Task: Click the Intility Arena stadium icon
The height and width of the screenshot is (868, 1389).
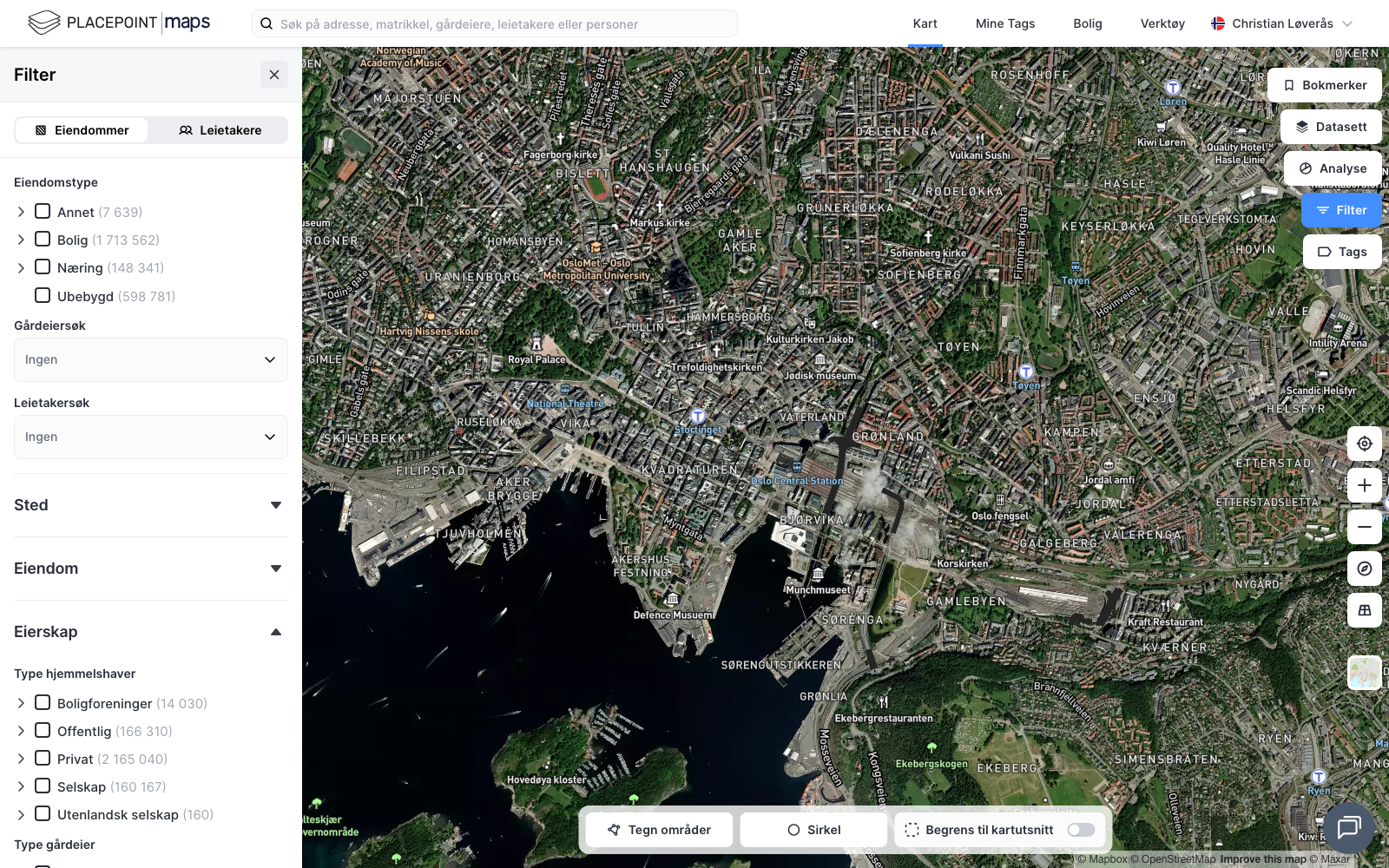Action: coord(1338,329)
